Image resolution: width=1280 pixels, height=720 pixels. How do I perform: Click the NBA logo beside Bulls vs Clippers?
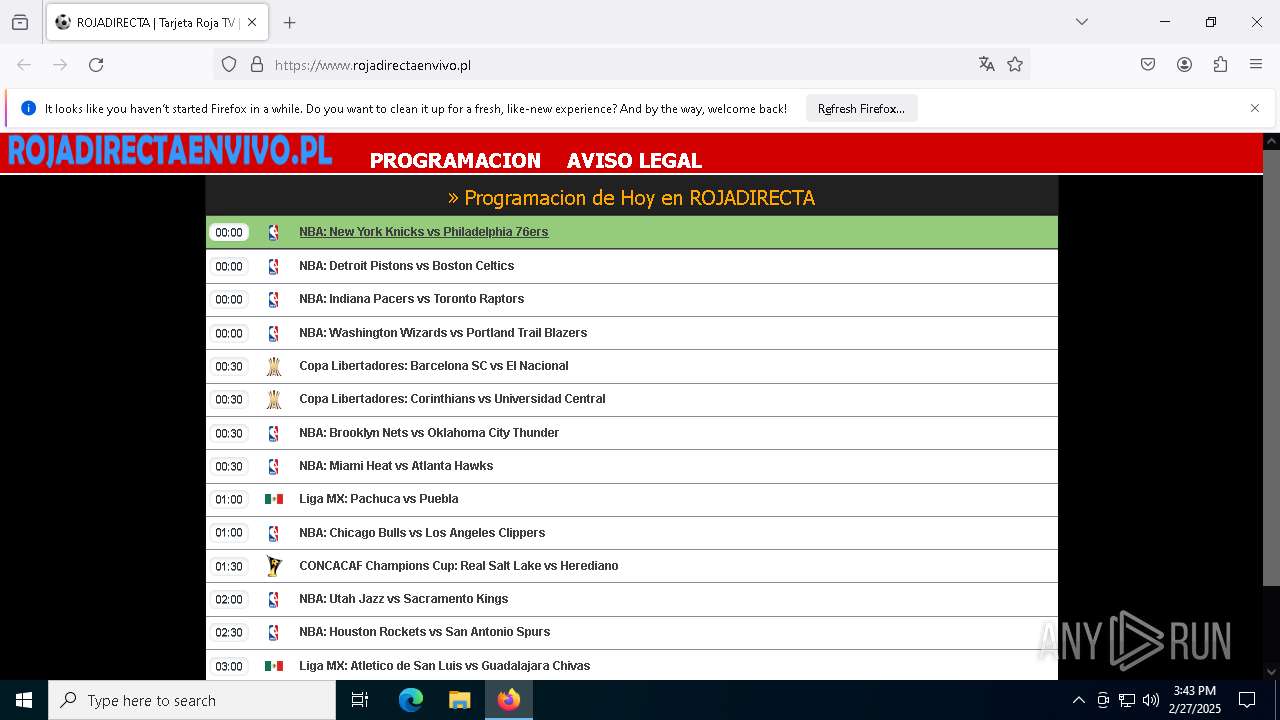[x=273, y=533]
